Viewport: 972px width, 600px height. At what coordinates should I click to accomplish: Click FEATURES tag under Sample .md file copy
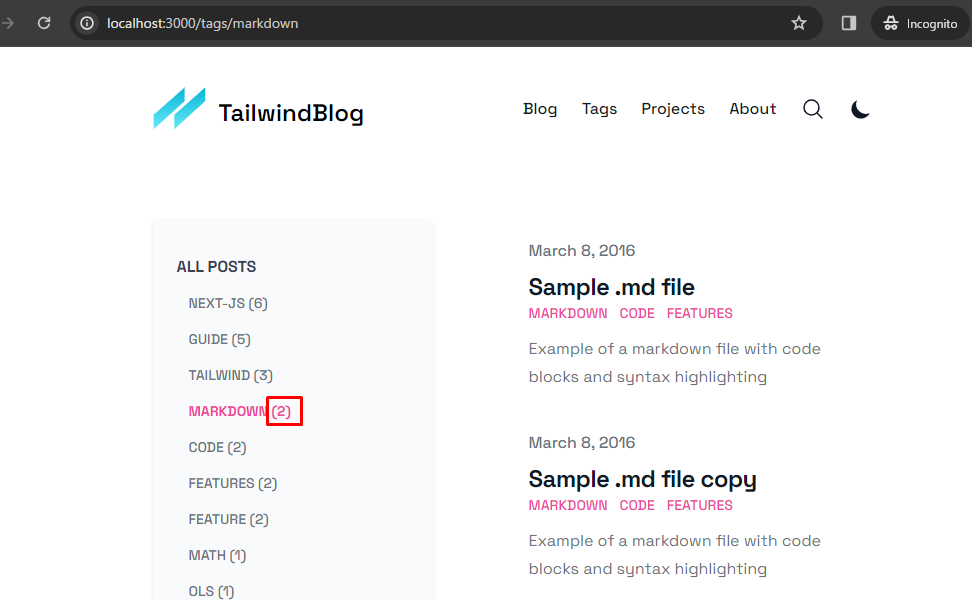(699, 505)
